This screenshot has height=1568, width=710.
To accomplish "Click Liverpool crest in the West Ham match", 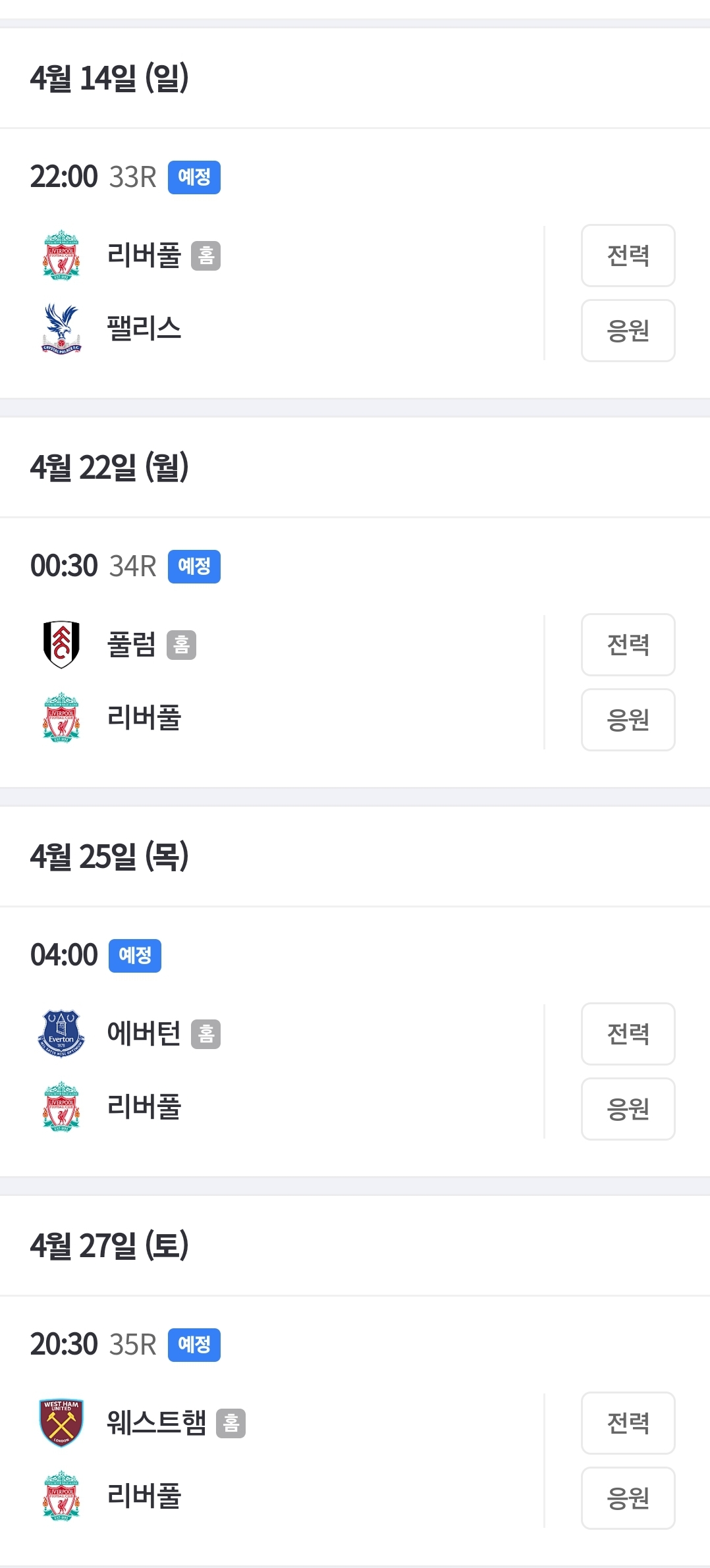I will pos(61,1496).
